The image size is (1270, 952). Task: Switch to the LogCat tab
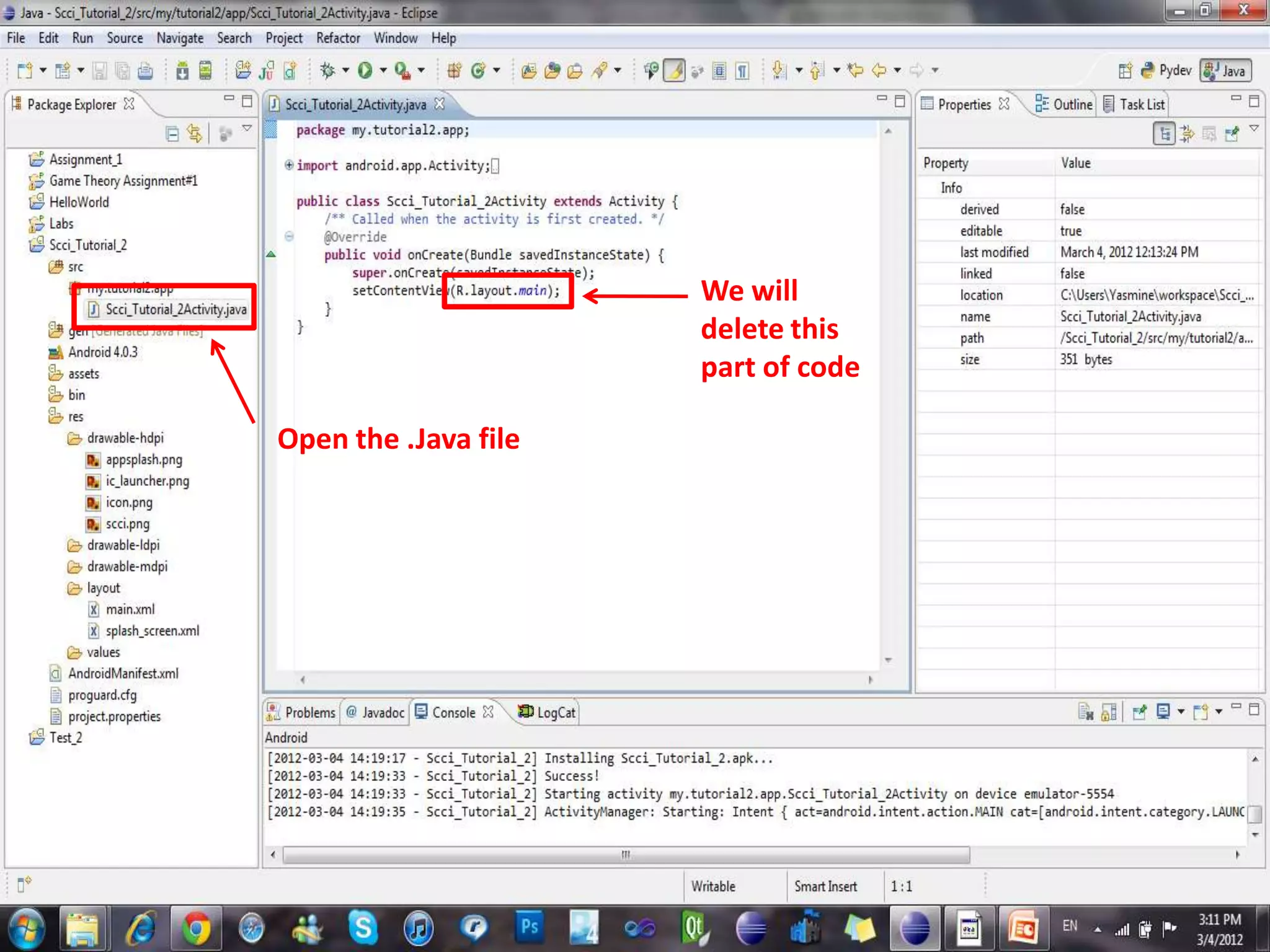click(x=547, y=712)
